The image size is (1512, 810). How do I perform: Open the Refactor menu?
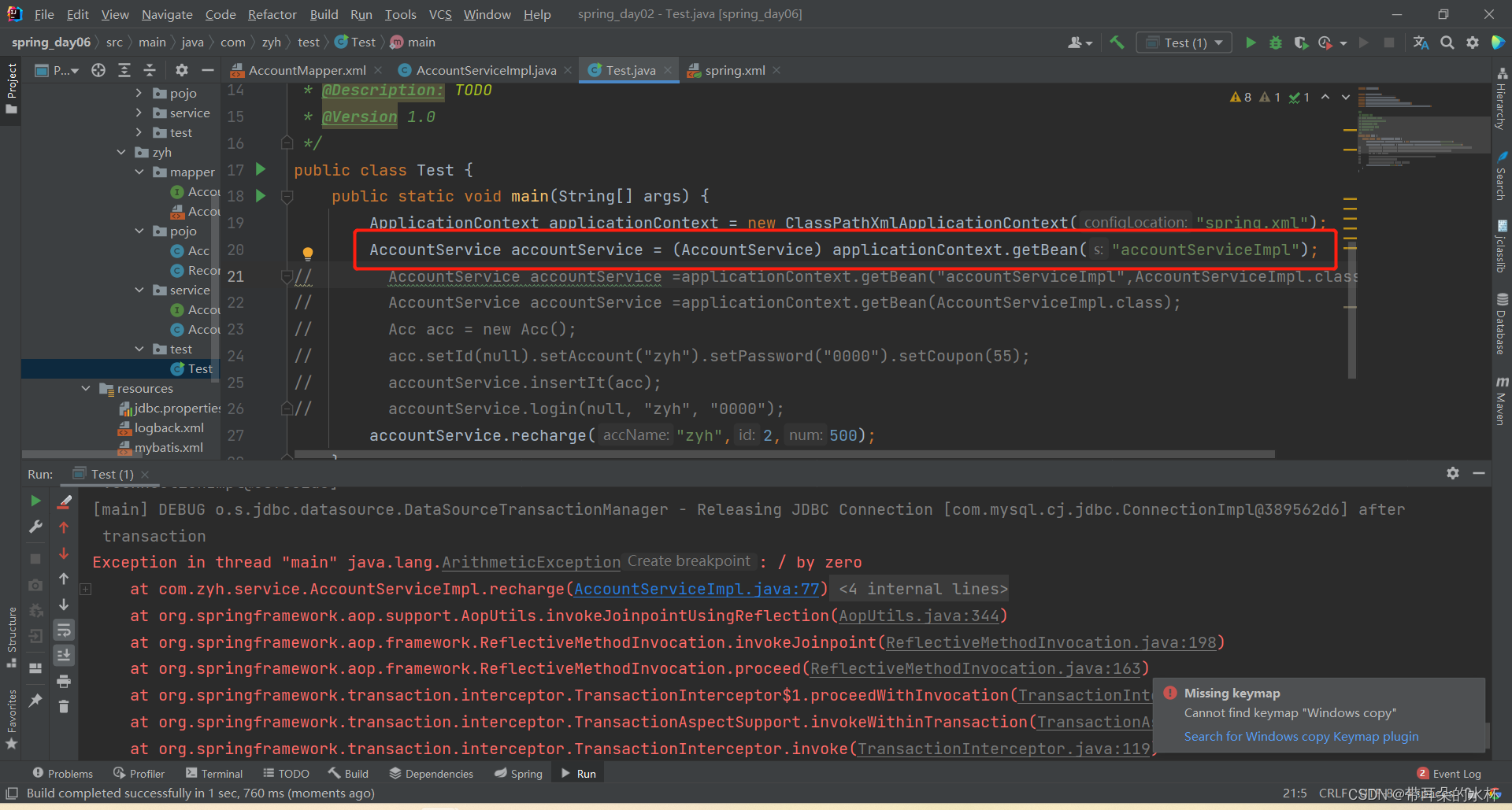272,14
